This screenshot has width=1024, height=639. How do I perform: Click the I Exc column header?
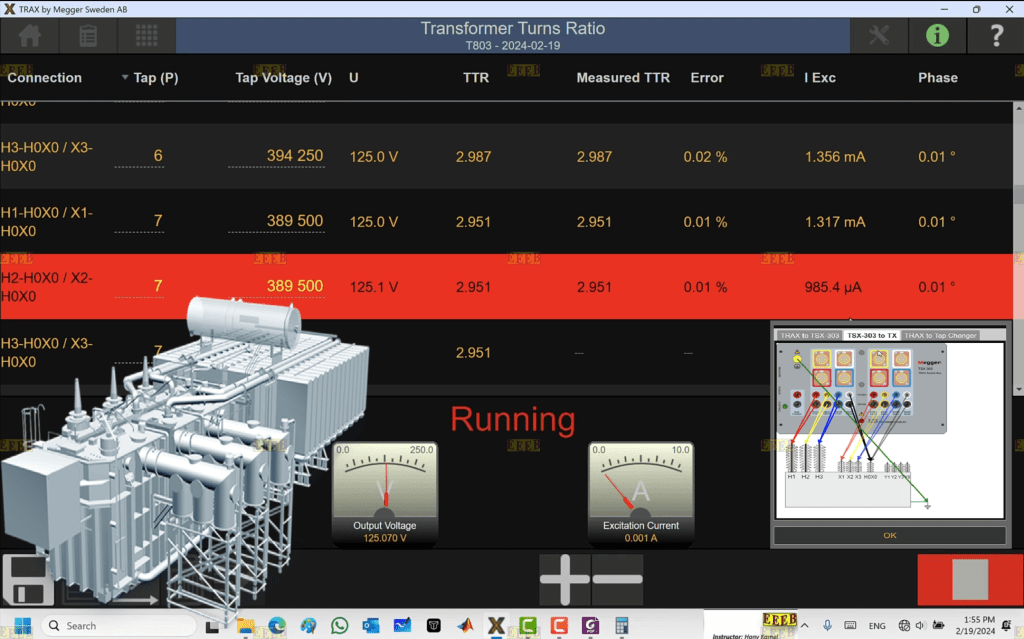(820, 78)
